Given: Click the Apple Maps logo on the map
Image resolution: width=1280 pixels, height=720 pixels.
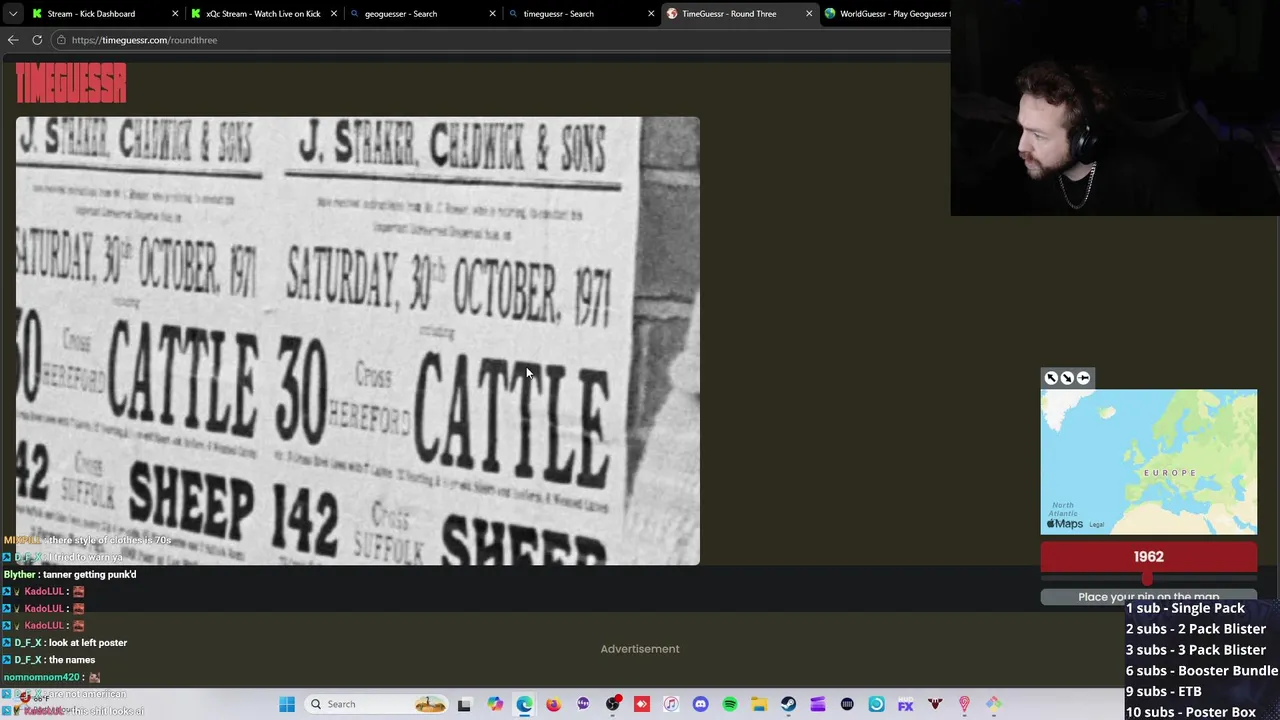Looking at the screenshot, I should coord(1065,524).
